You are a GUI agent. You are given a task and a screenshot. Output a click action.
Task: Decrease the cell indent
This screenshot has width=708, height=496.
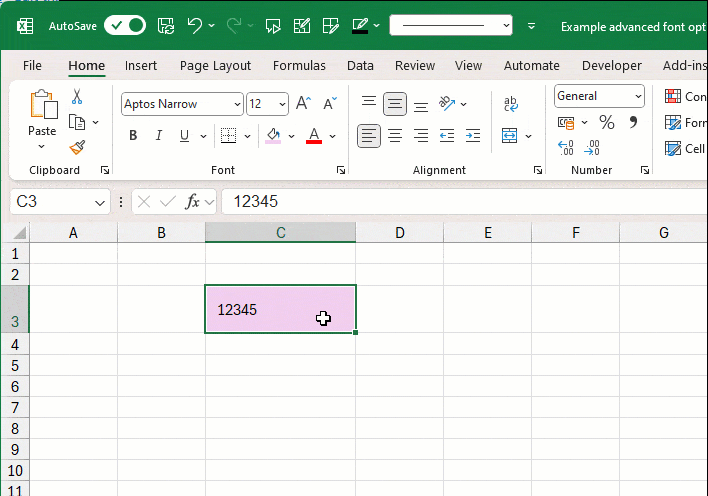(447, 136)
